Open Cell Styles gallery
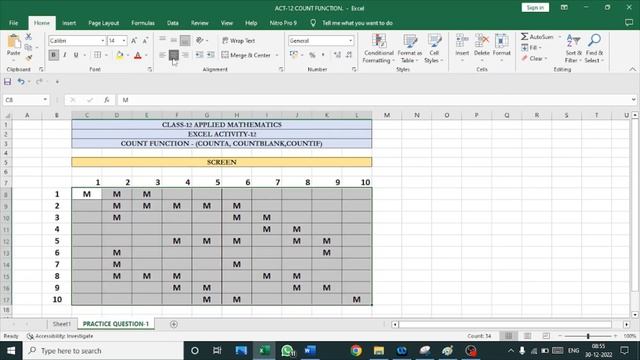Image resolution: width=640 pixels, height=360 pixels. click(434, 49)
